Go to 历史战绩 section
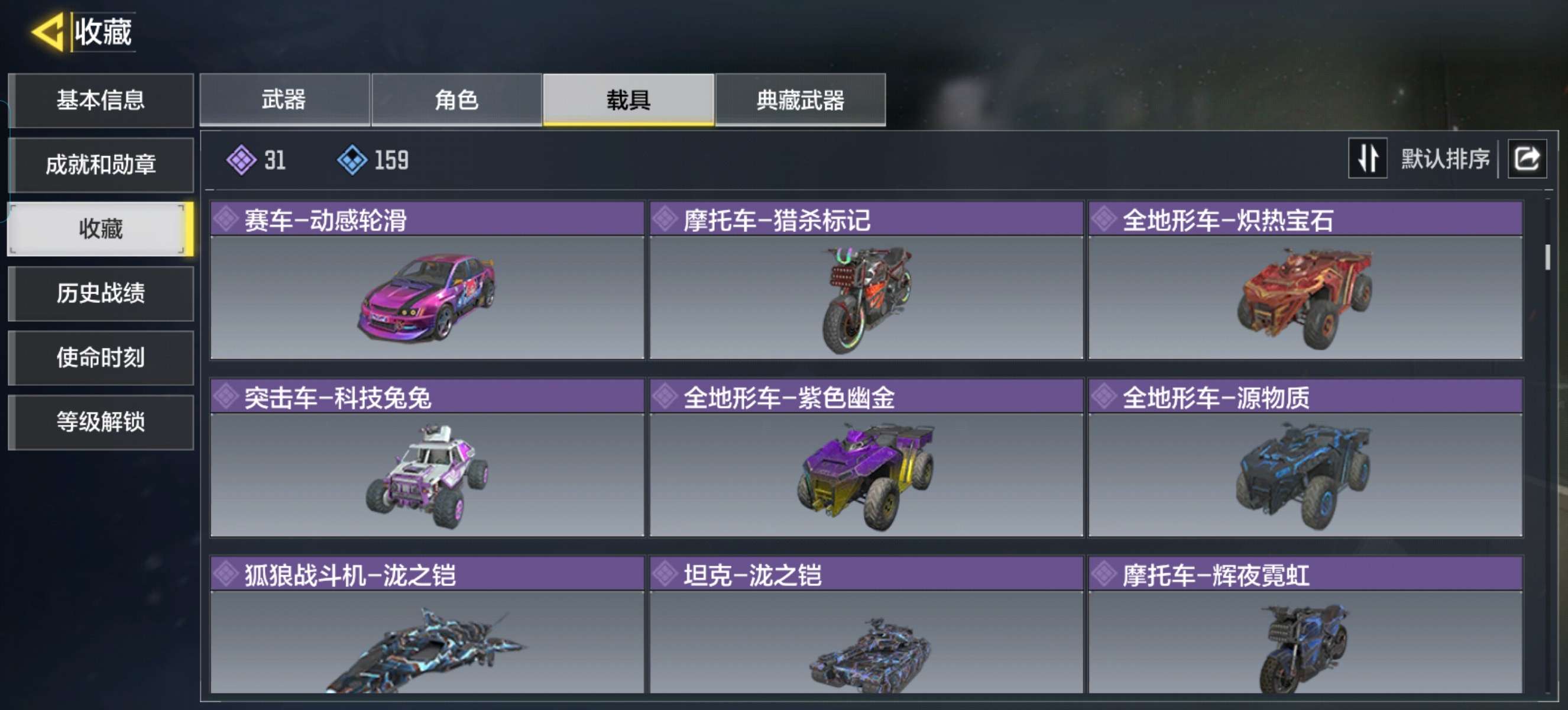 click(101, 293)
